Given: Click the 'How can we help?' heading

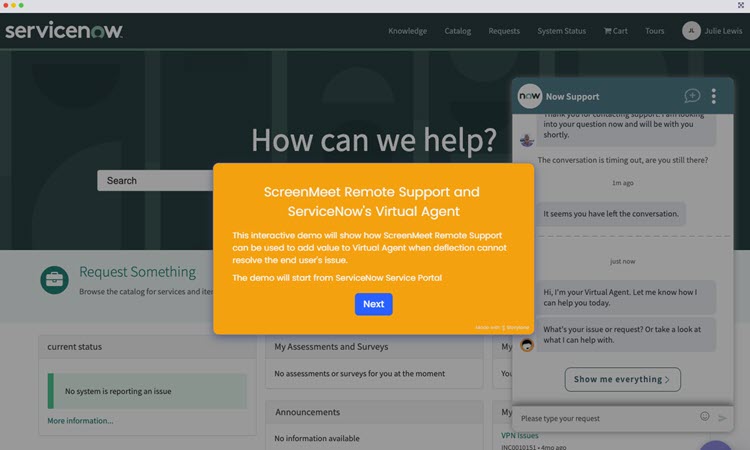Looking at the screenshot, I should (x=374, y=140).
